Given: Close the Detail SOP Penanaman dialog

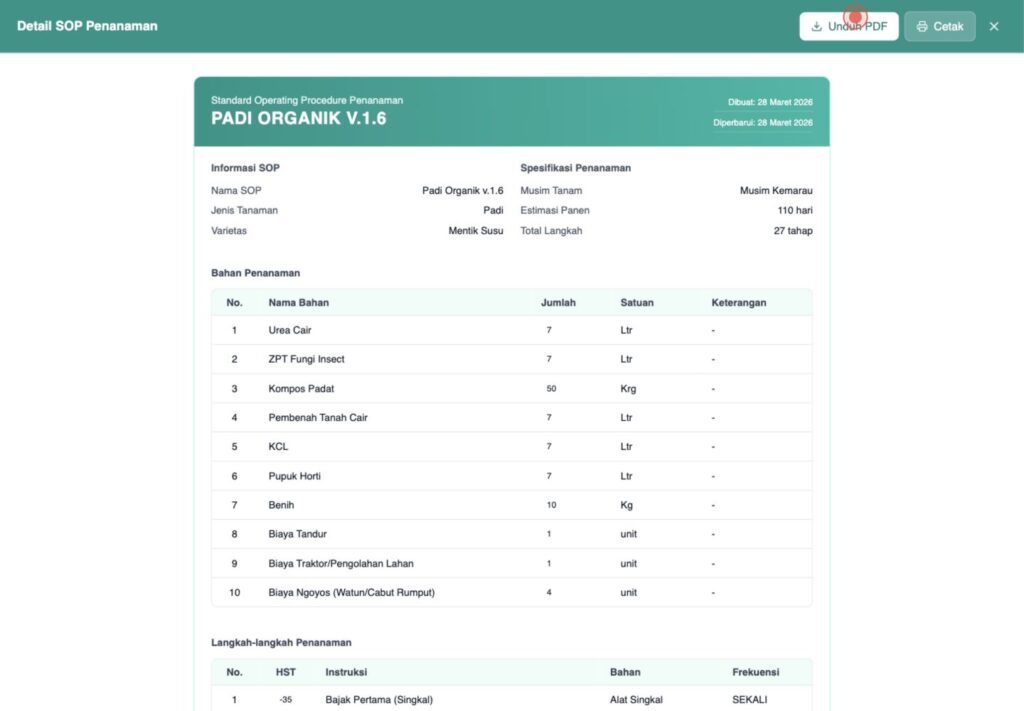Looking at the screenshot, I should click(x=994, y=26).
